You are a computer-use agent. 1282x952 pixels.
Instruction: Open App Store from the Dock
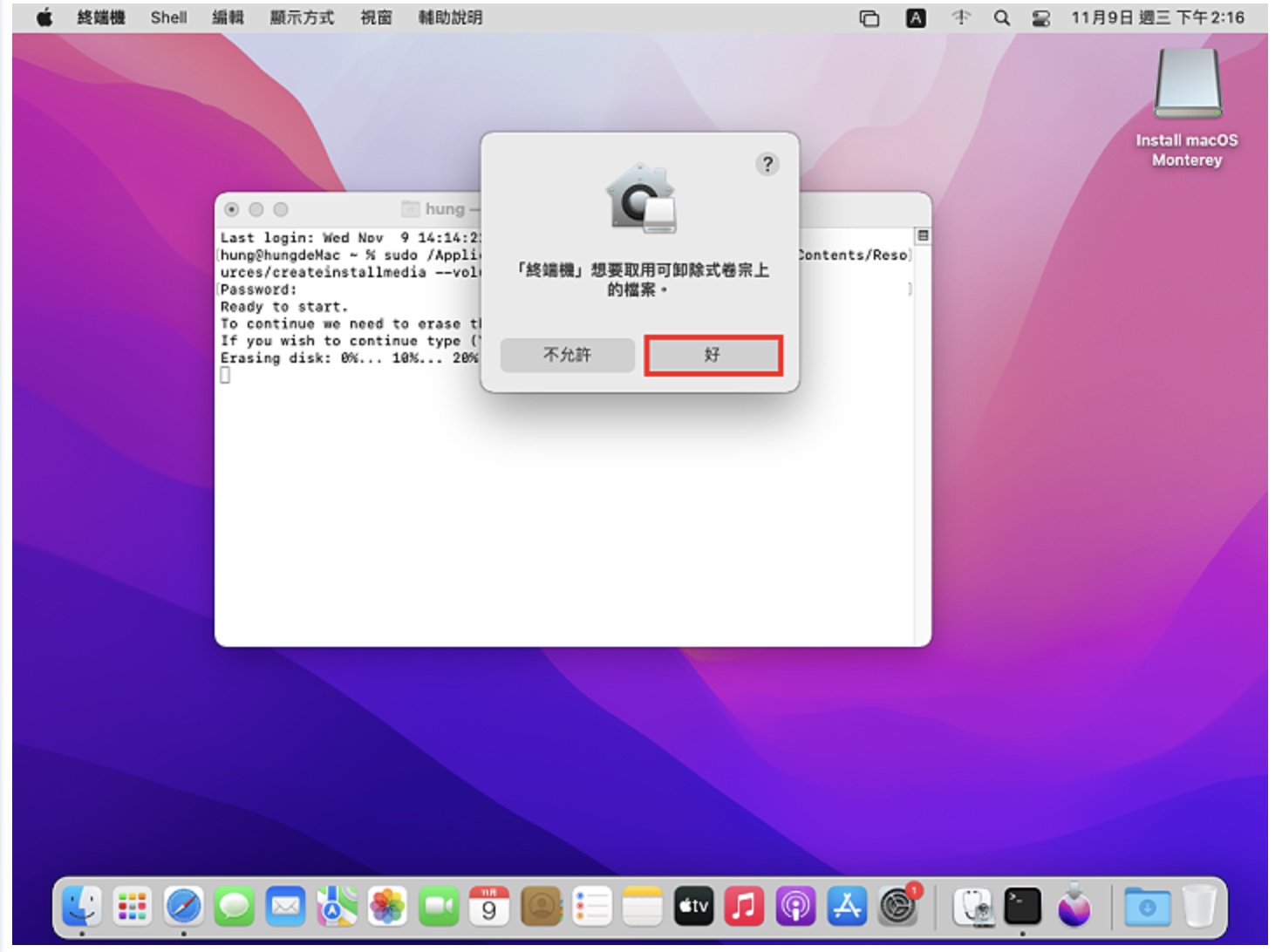click(847, 907)
